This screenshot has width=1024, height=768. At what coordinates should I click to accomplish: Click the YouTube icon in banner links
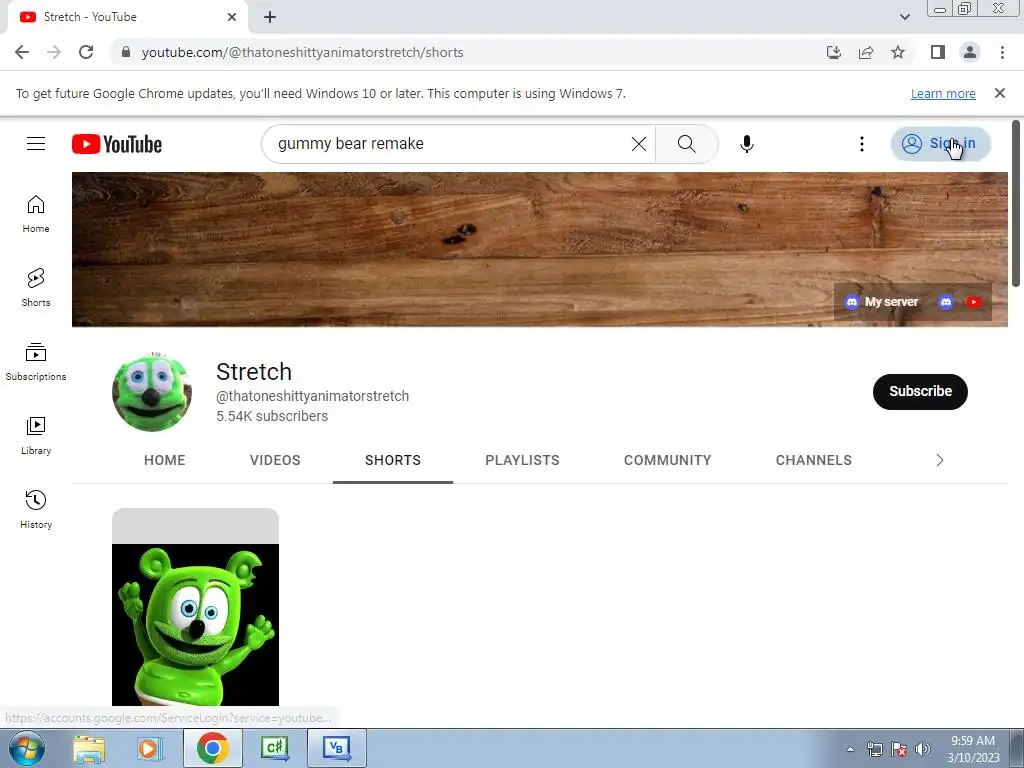(x=974, y=302)
